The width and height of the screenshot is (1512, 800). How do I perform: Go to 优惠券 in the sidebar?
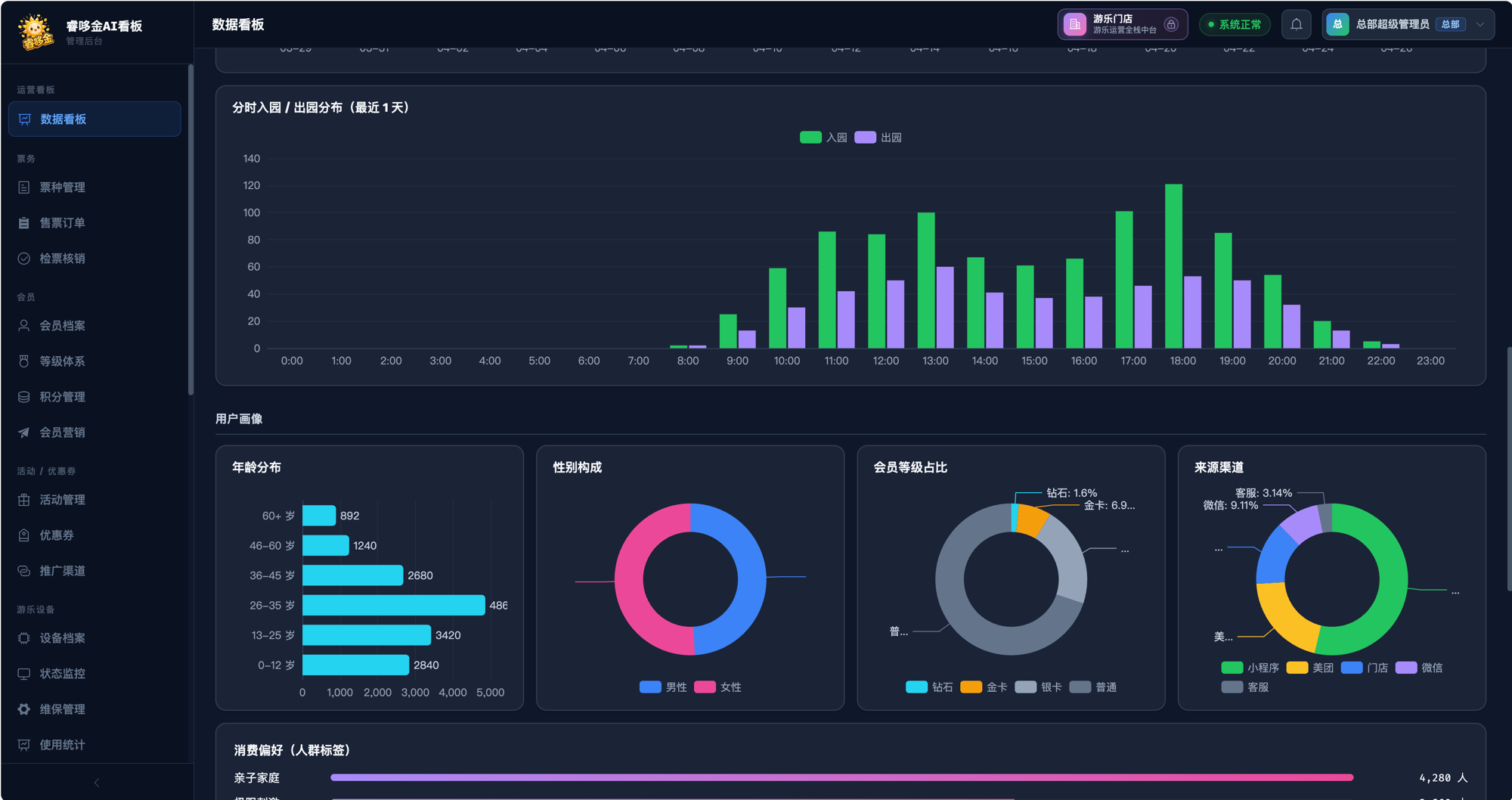[x=94, y=535]
